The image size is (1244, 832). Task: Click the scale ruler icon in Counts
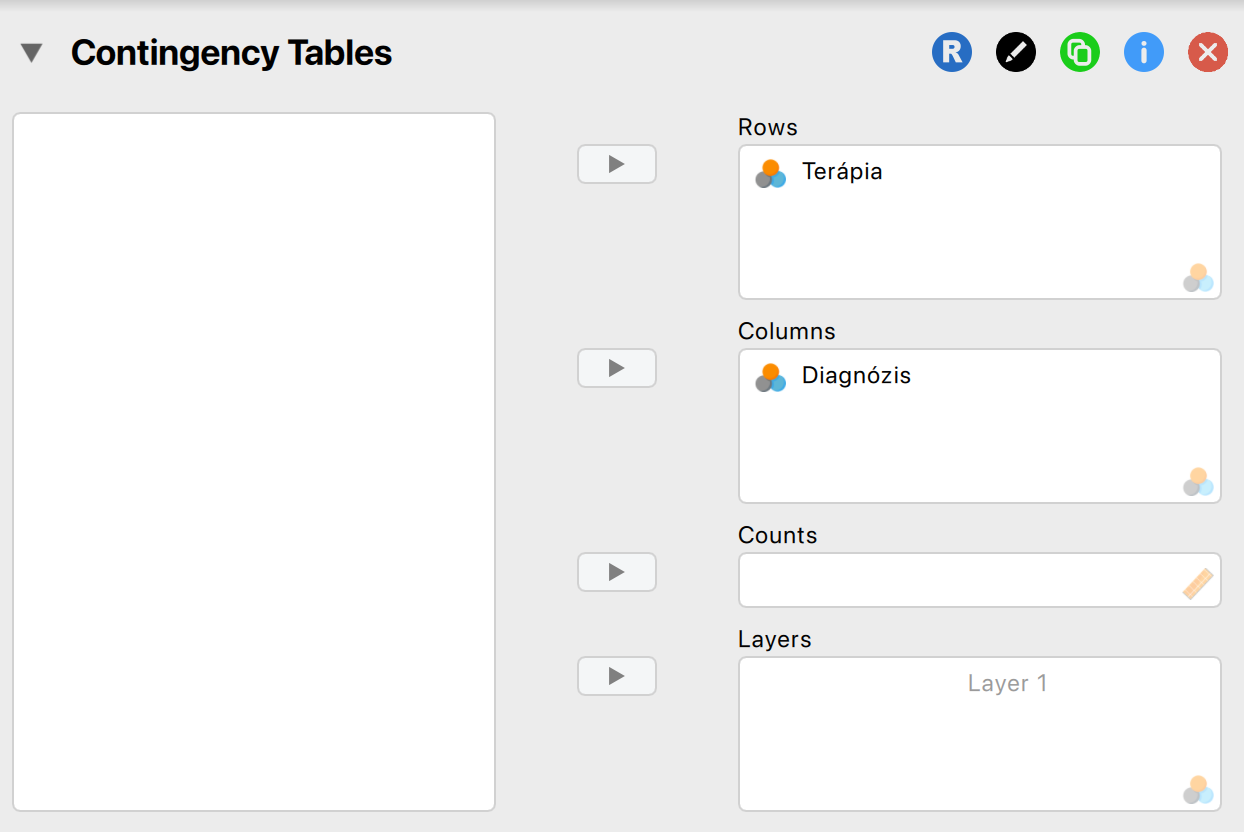point(1198,584)
